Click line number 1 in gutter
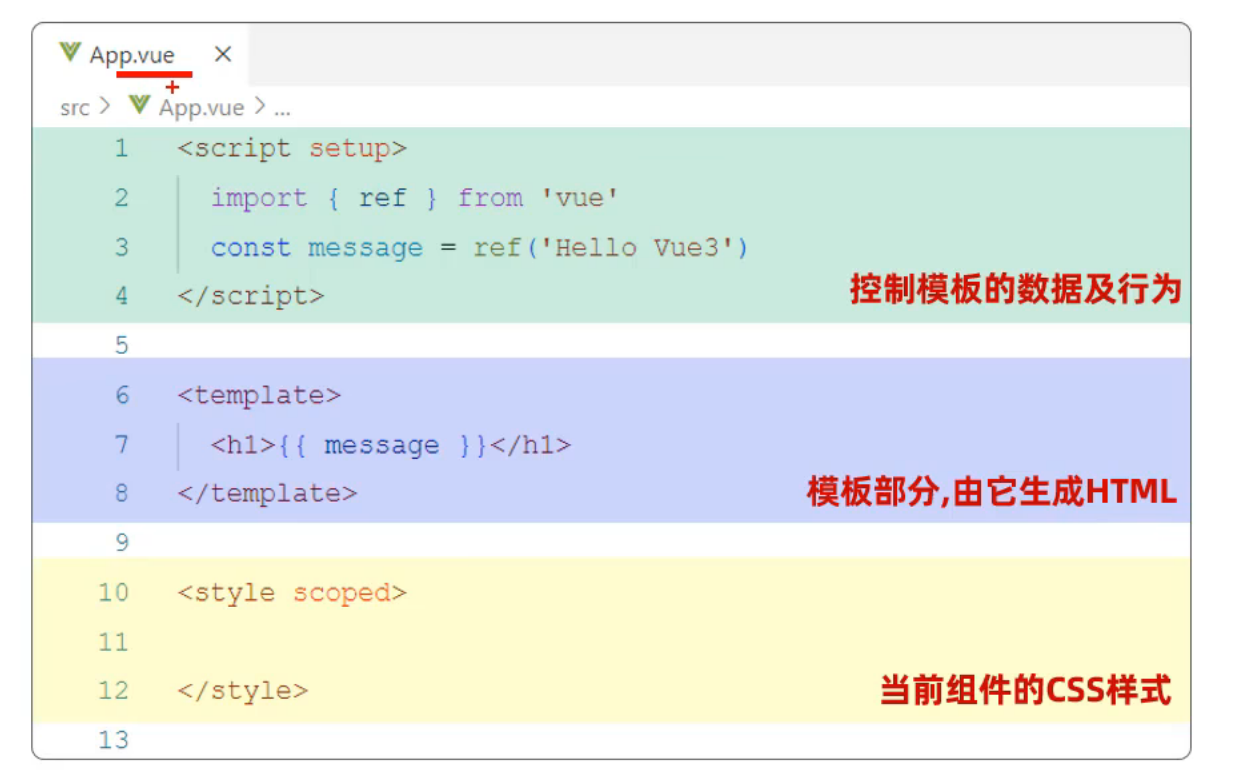The height and width of the screenshot is (777, 1234). tap(121, 149)
